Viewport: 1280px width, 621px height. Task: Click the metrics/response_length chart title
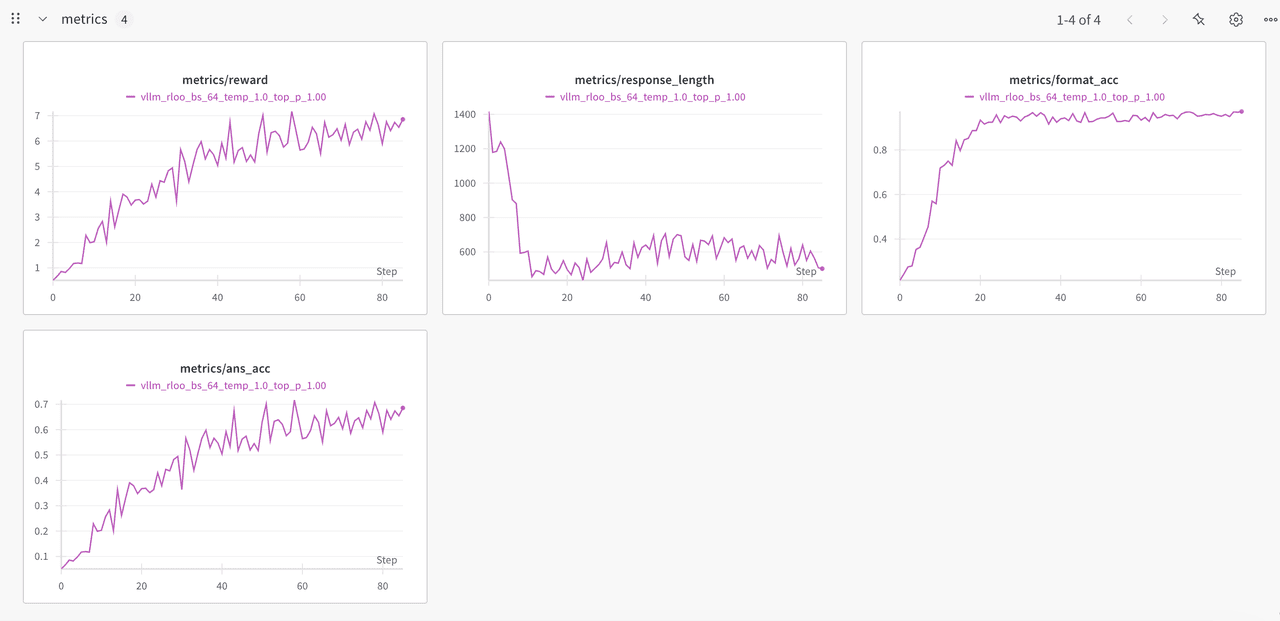point(644,80)
